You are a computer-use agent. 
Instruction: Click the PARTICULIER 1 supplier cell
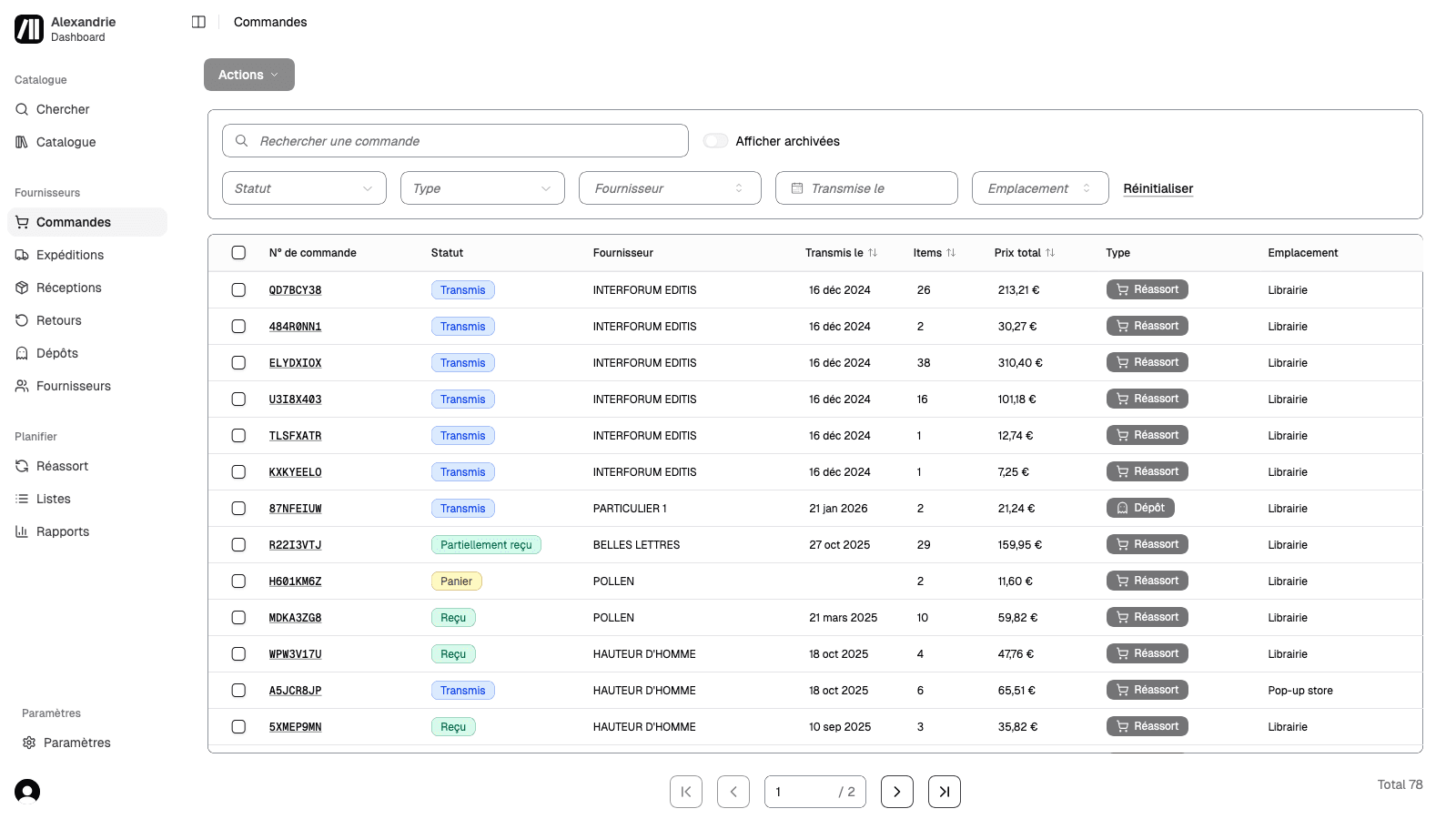coord(630,509)
